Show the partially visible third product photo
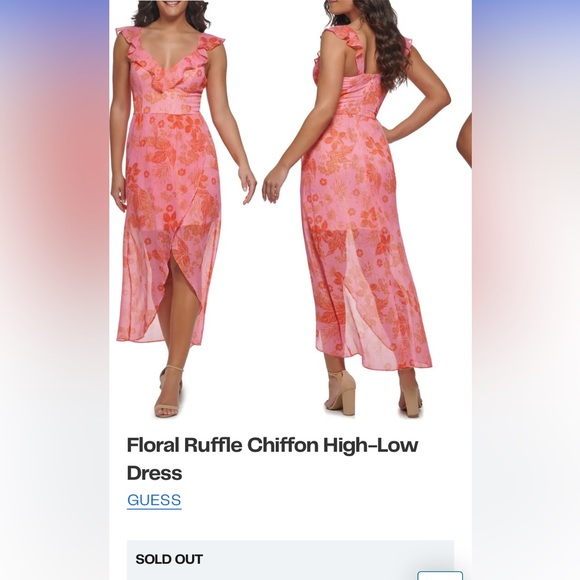This screenshot has height=580, width=580. tap(464, 141)
